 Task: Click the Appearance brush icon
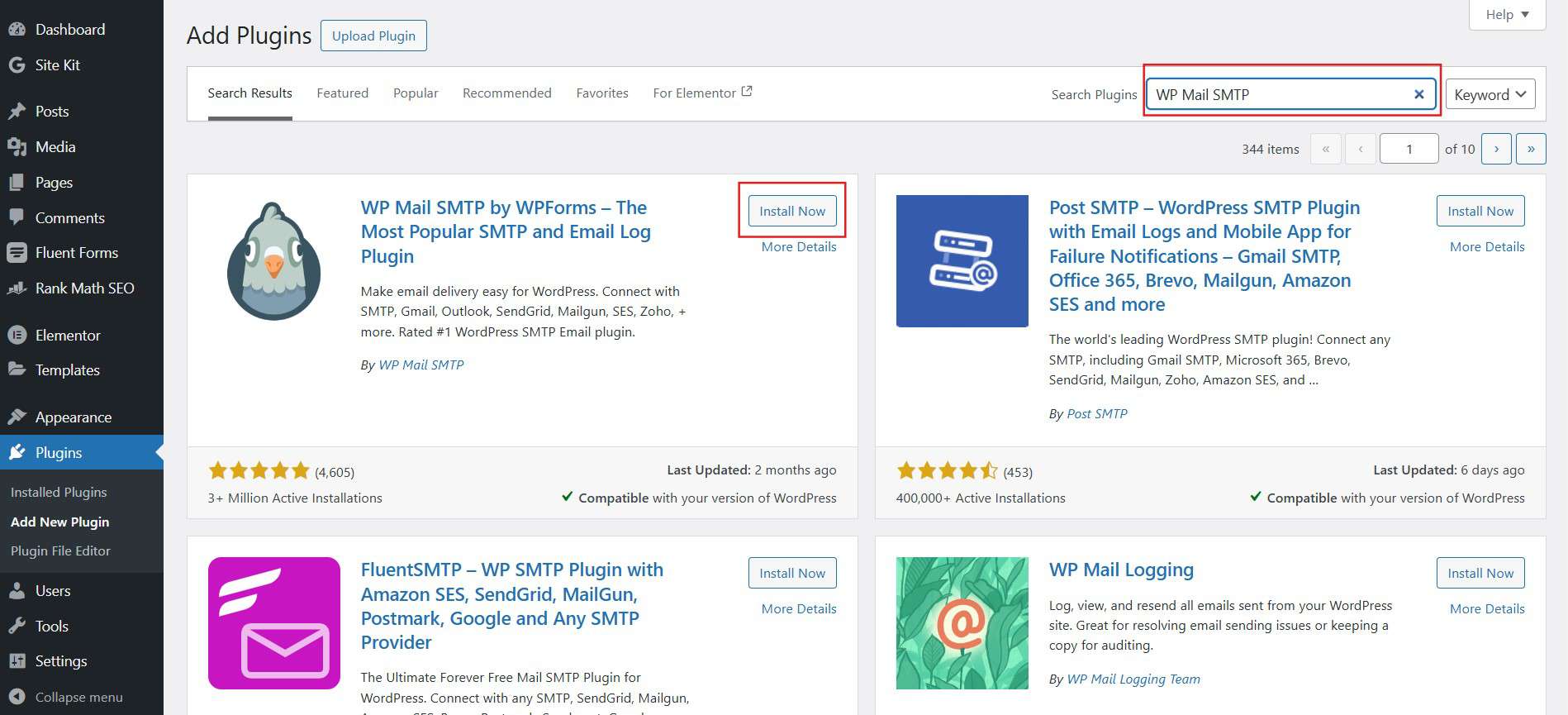[17, 417]
